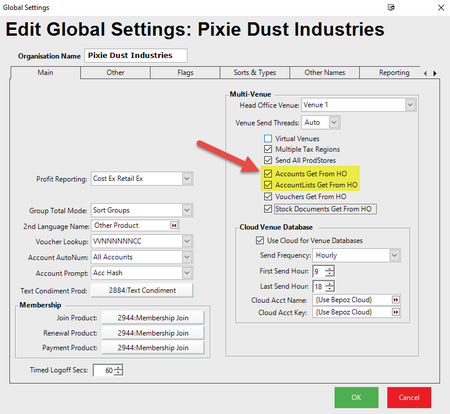Open the Other Names tab
450x414 pixels.
coord(325,72)
